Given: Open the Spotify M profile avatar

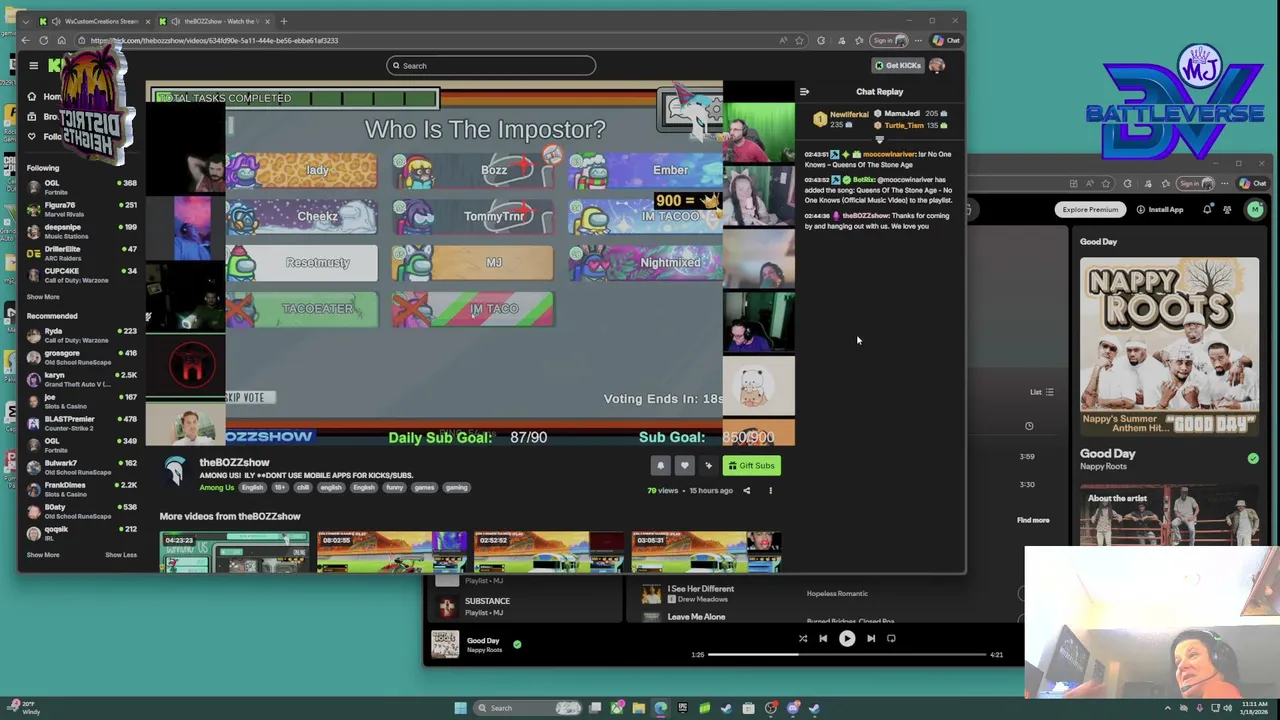Looking at the screenshot, I should point(1255,209).
